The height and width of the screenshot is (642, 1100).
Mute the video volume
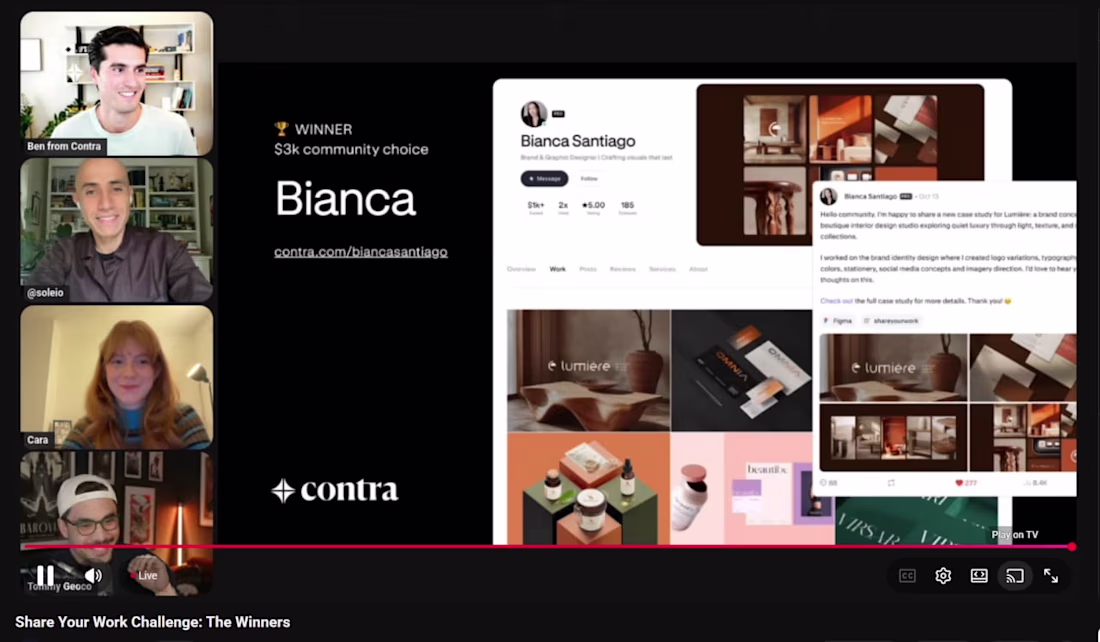pos(93,575)
